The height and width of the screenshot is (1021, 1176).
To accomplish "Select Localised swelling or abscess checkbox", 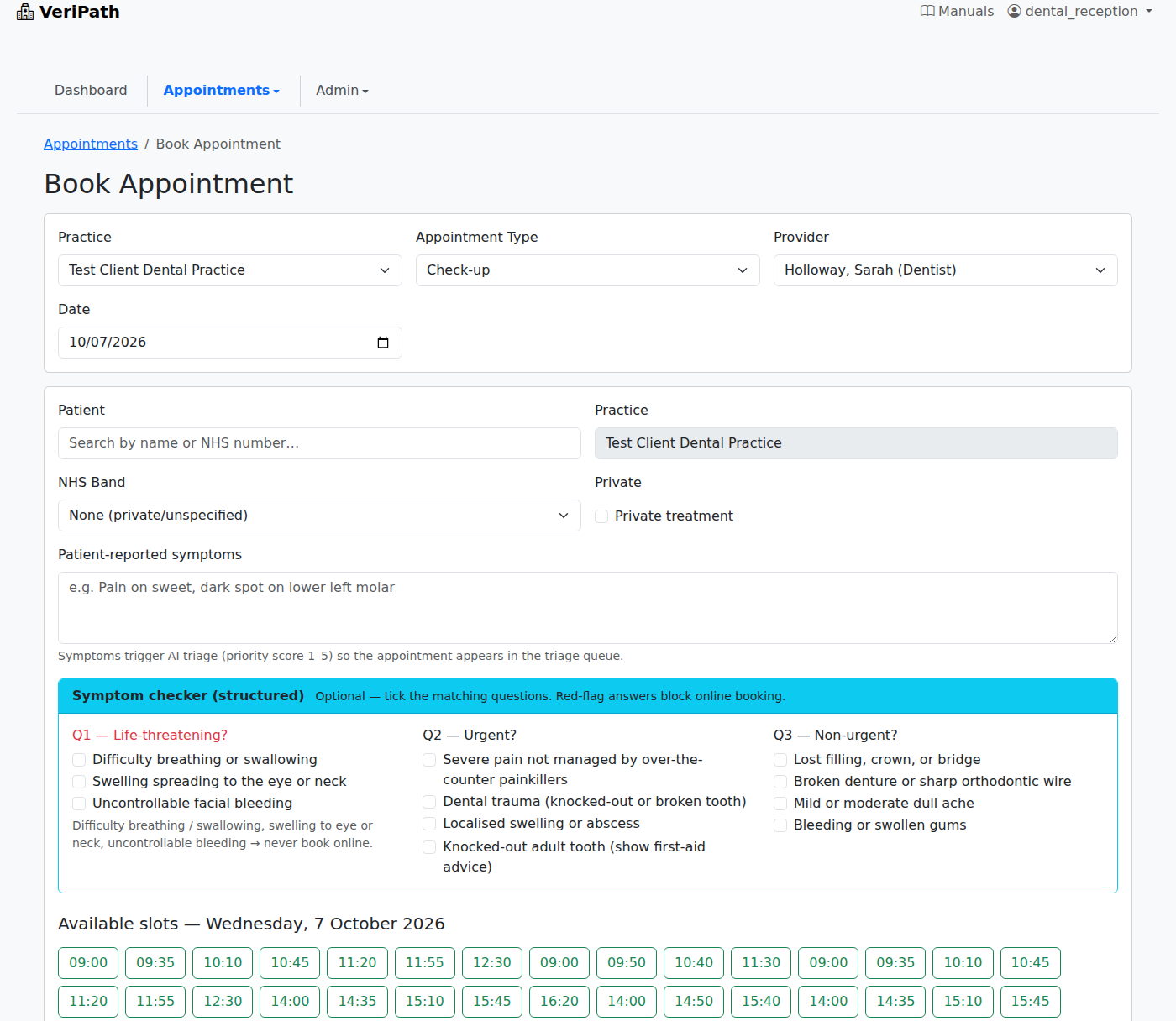I will pos(429,824).
